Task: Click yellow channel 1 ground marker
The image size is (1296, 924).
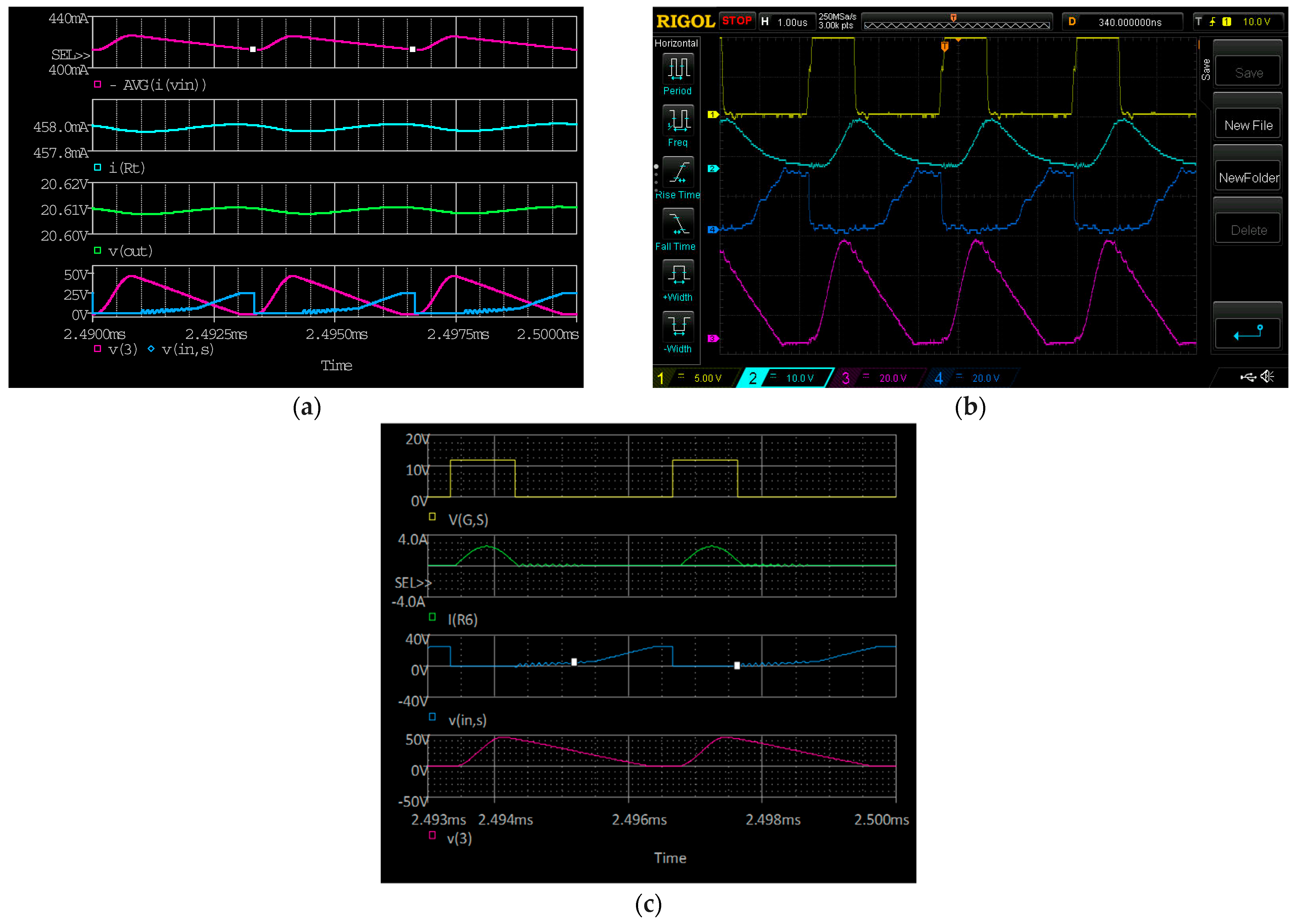Action: [713, 114]
